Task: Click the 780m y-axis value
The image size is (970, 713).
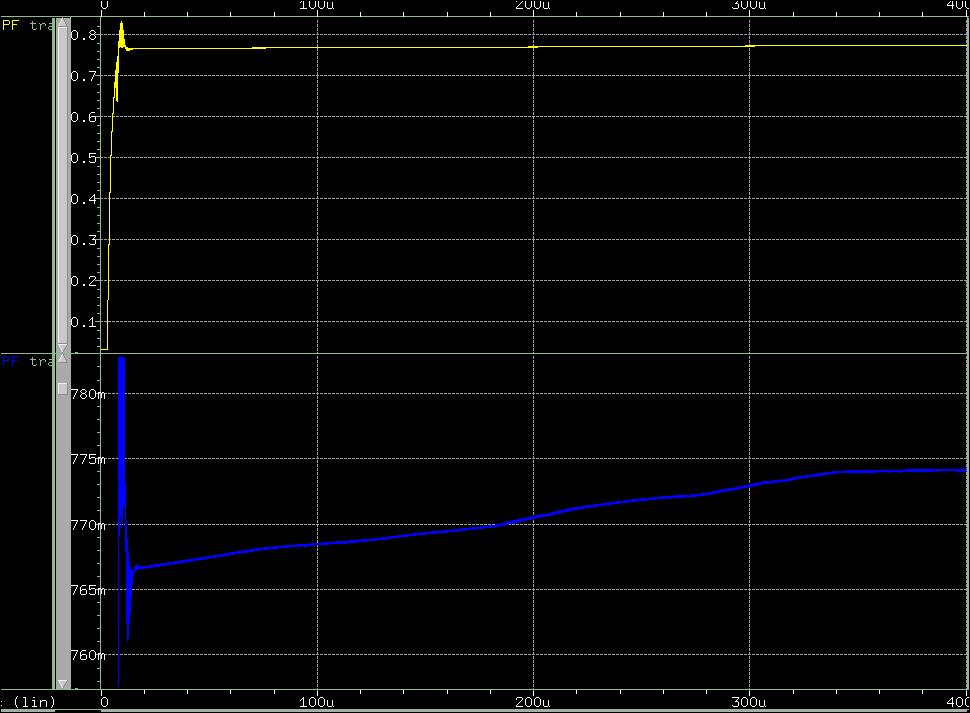Action: [x=88, y=394]
